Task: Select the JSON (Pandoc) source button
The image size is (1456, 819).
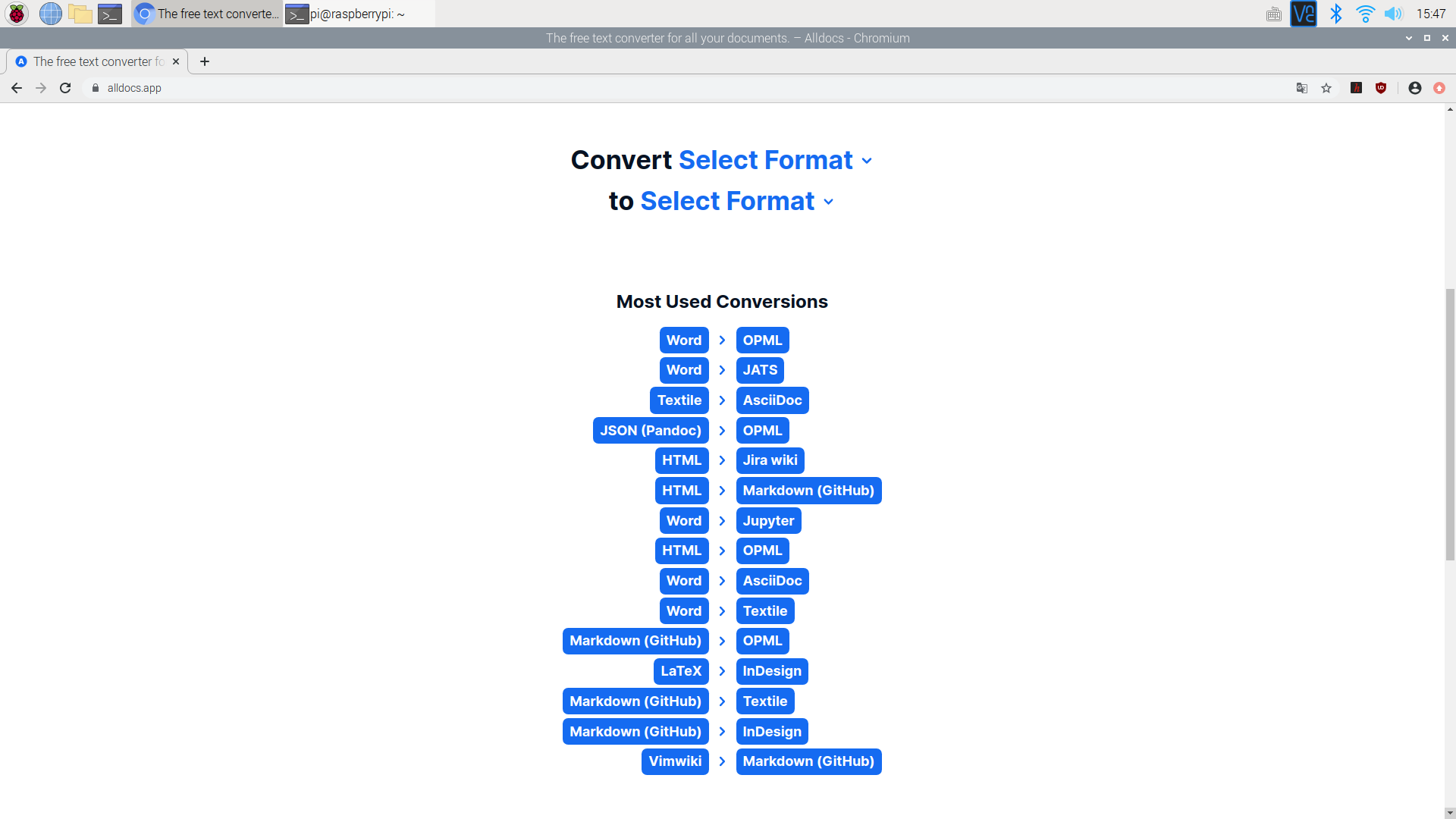Action: click(651, 431)
